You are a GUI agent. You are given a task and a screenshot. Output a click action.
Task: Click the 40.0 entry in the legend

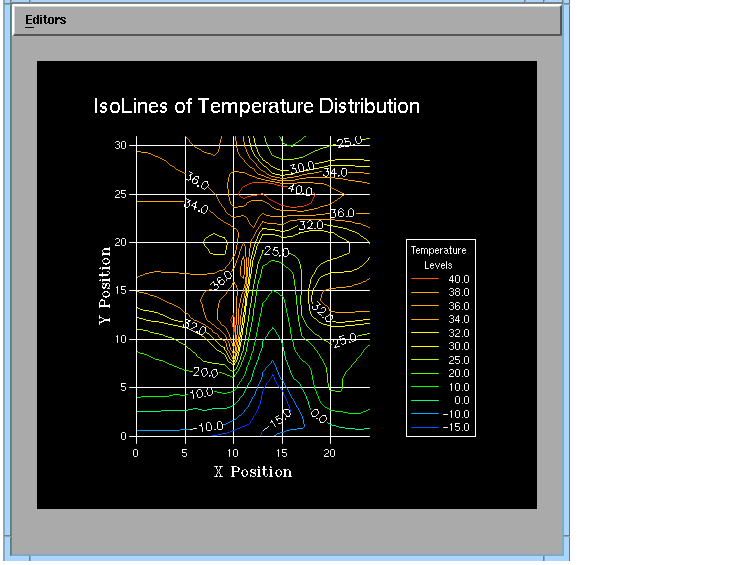pos(458,279)
